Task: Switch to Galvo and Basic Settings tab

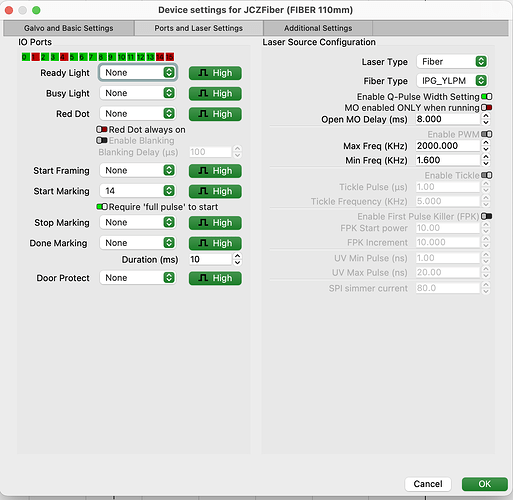Action: [69, 28]
